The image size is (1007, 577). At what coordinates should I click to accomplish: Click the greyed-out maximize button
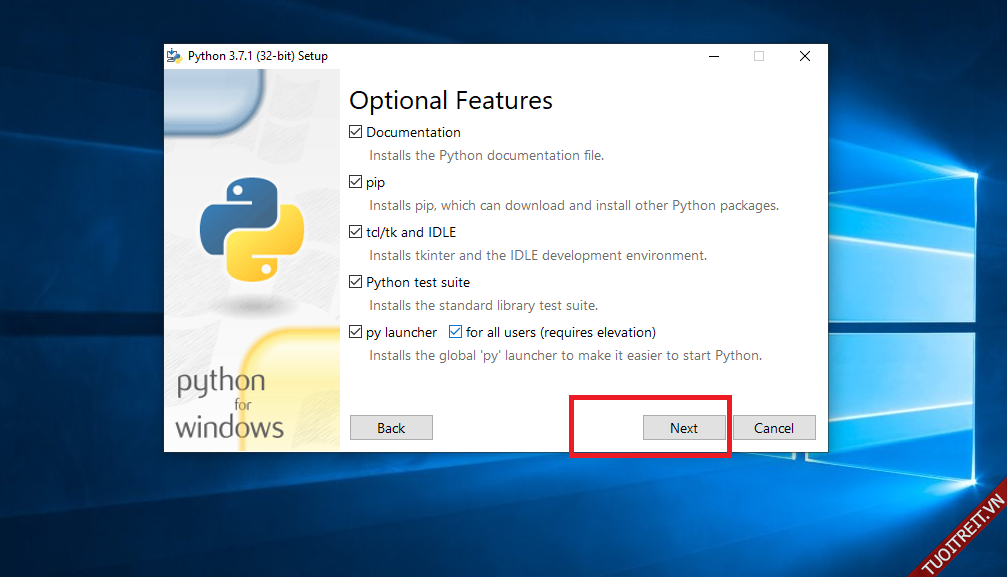tap(759, 56)
